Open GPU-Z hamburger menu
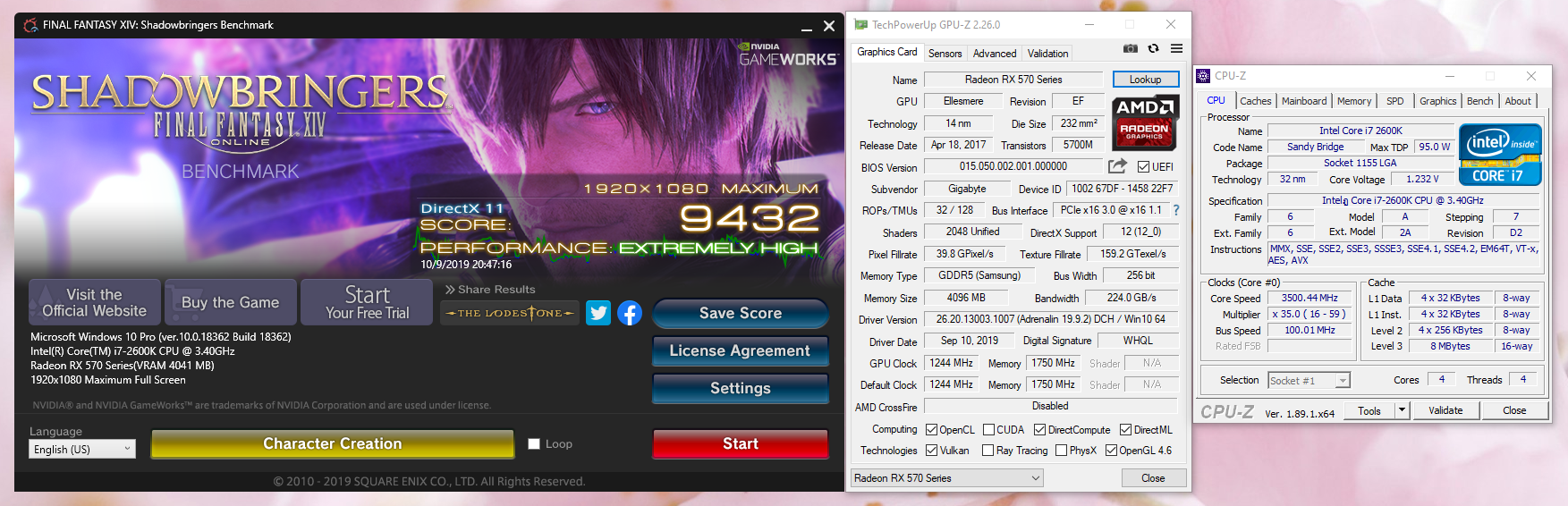Image resolution: width=1568 pixels, height=506 pixels. click(1176, 48)
